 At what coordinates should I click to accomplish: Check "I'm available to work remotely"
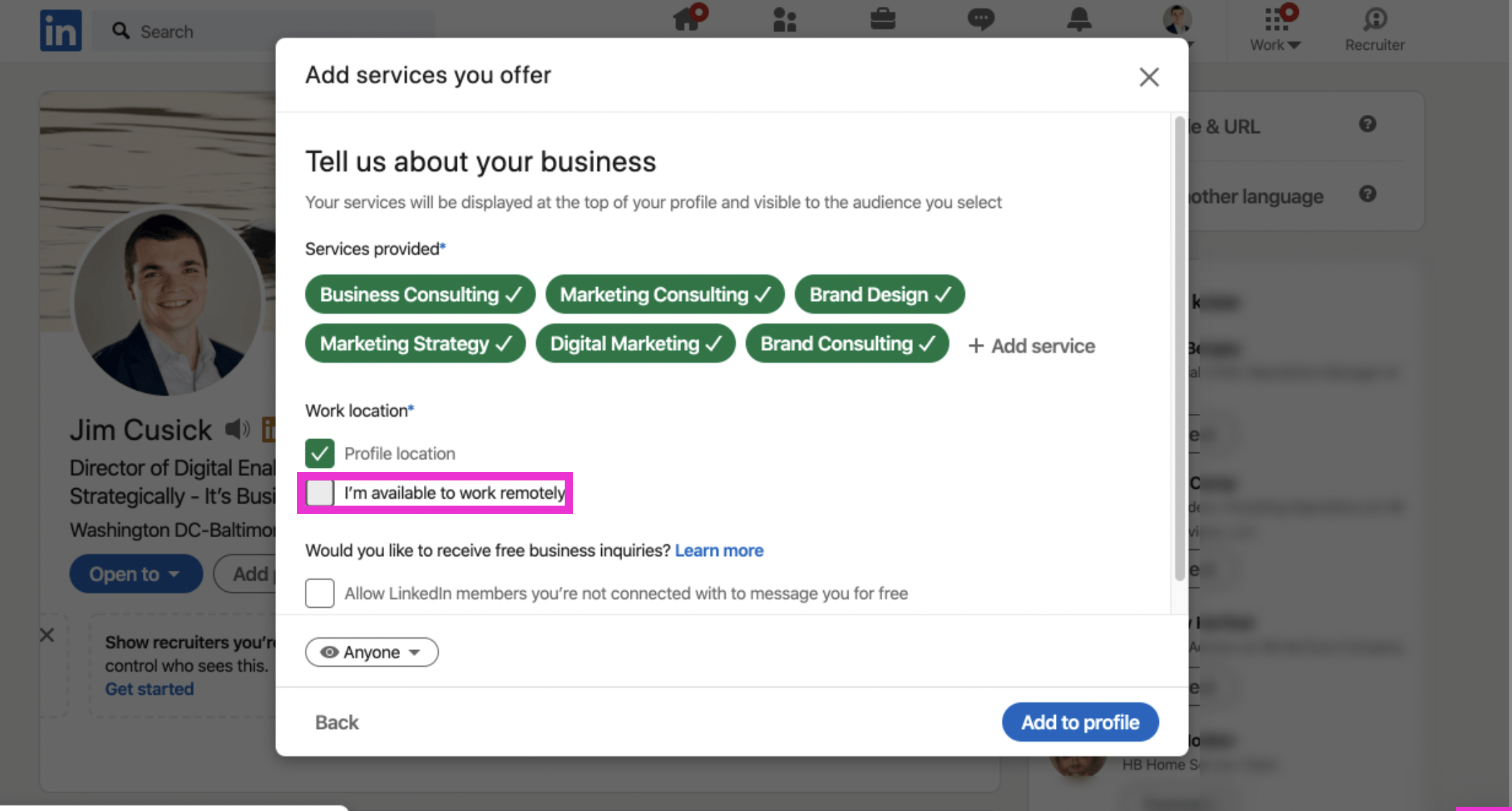[319, 493]
